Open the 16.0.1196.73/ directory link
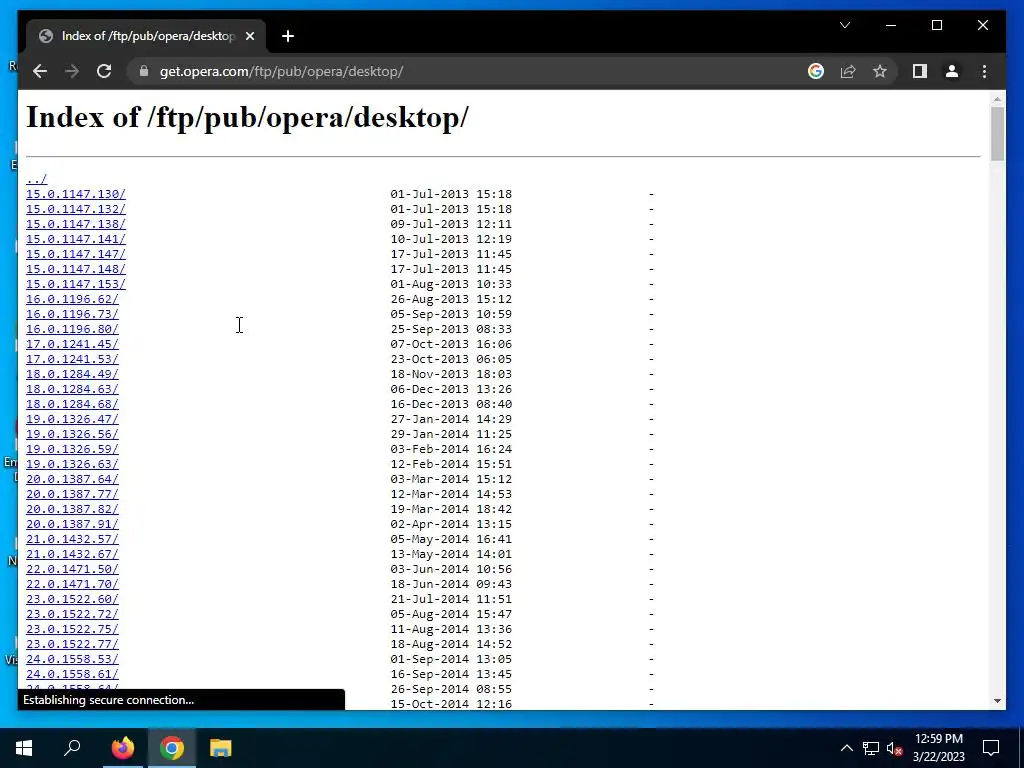 click(72, 314)
